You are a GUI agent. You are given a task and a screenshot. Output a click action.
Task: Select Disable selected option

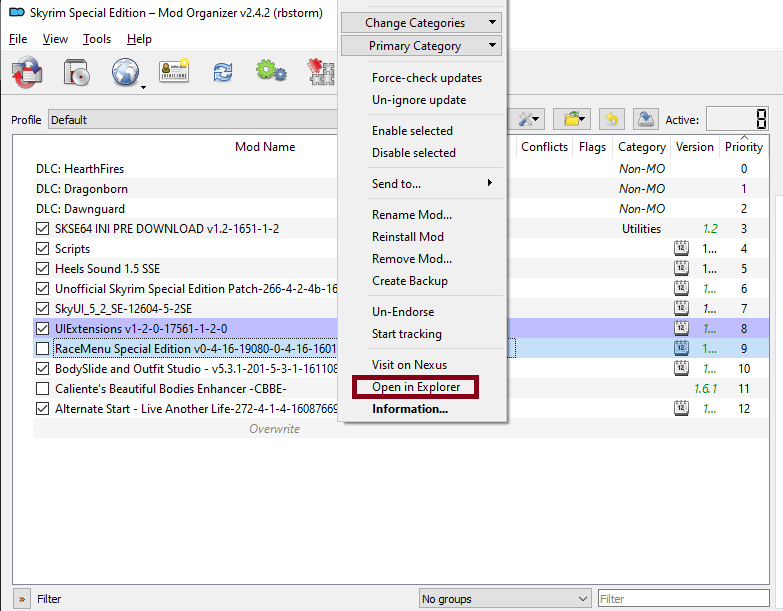414,153
